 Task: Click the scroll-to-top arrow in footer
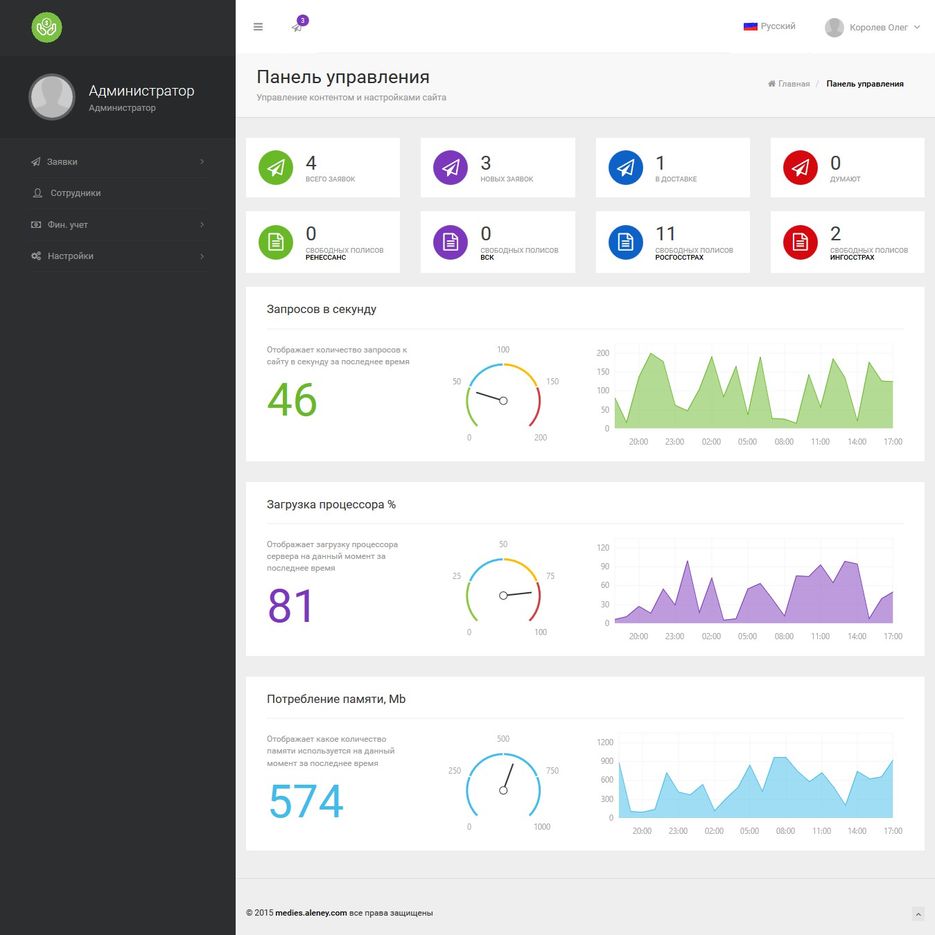point(918,914)
